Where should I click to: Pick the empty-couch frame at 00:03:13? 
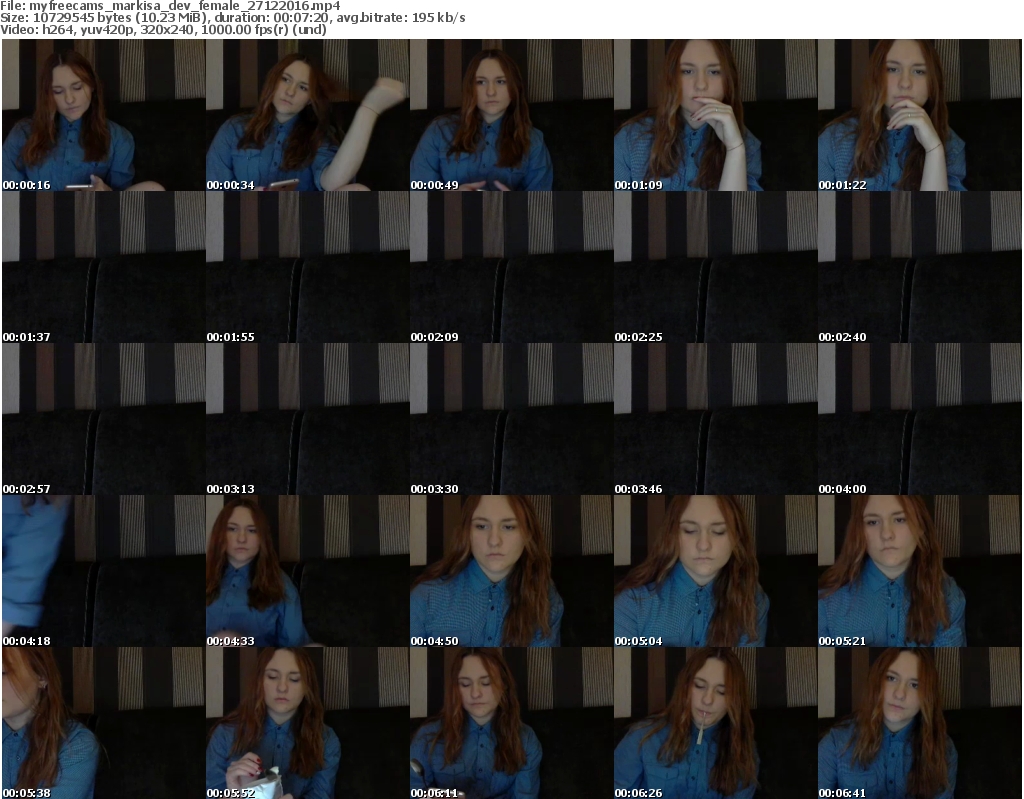308,419
